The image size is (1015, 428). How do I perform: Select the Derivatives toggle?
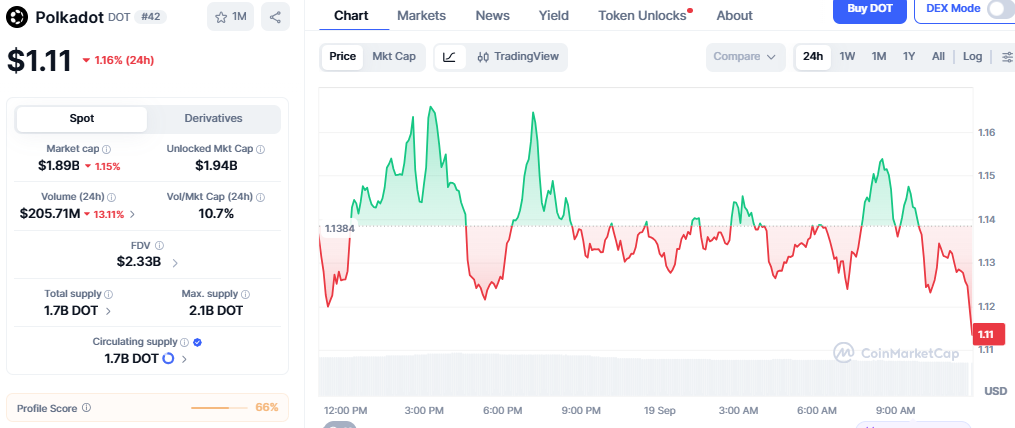pos(214,118)
